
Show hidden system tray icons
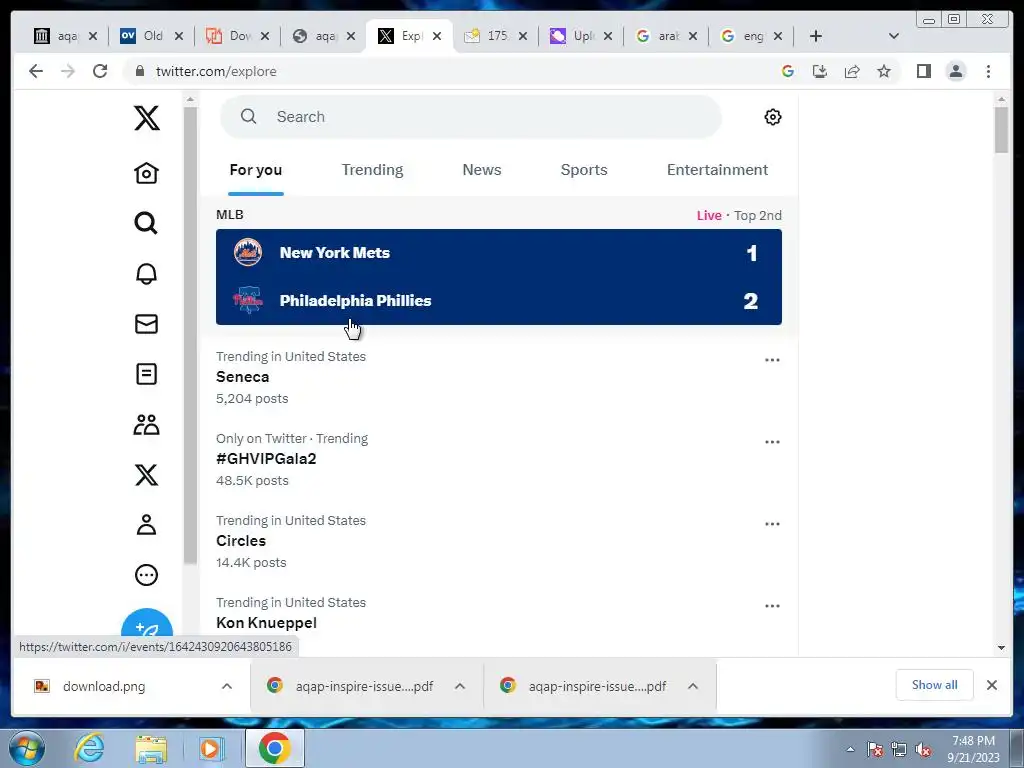[x=850, y=749]
